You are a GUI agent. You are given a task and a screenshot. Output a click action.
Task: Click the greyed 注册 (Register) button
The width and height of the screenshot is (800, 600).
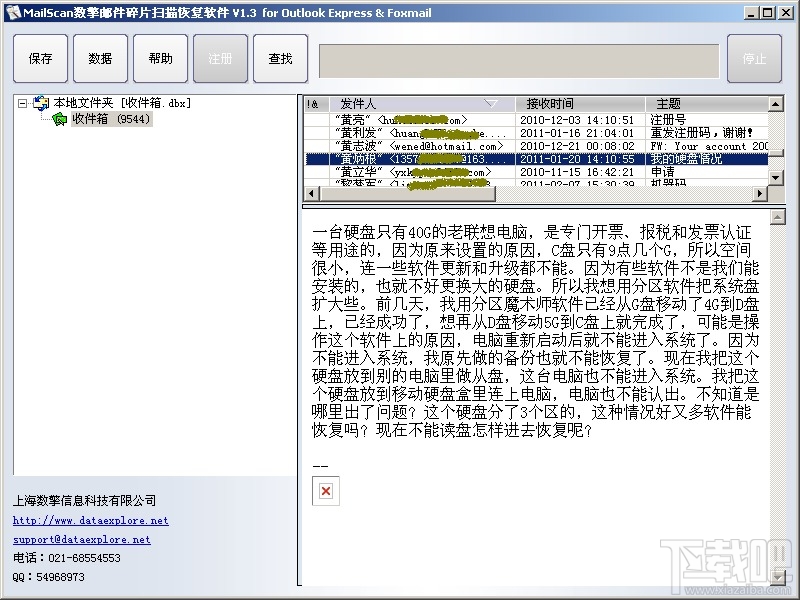point(220,59)
